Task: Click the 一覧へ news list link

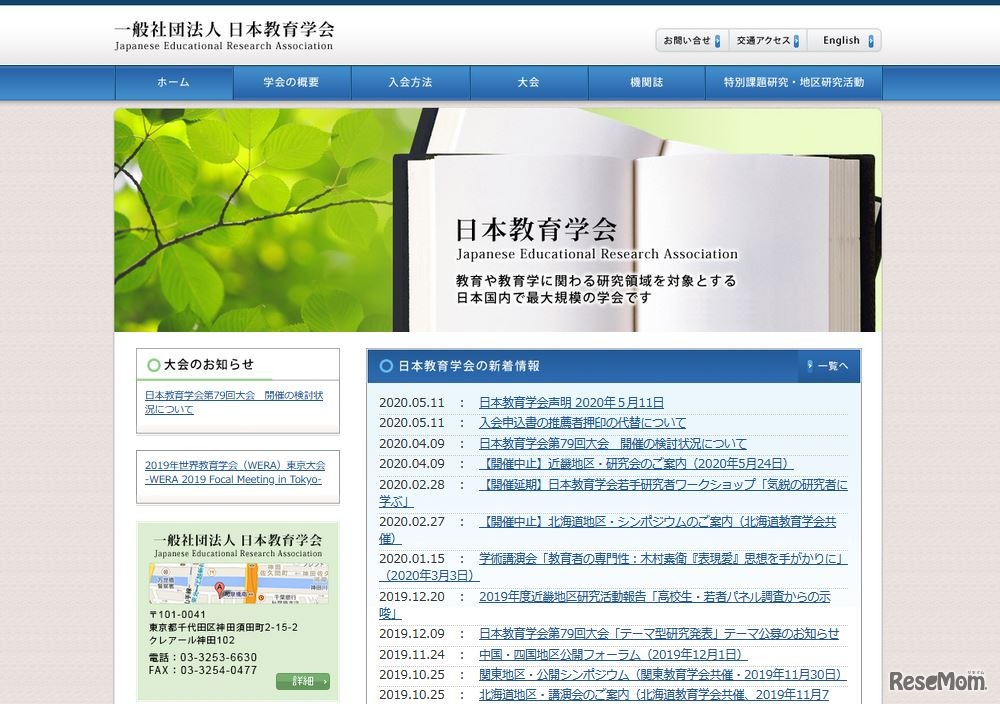Action: click(832, 365)
